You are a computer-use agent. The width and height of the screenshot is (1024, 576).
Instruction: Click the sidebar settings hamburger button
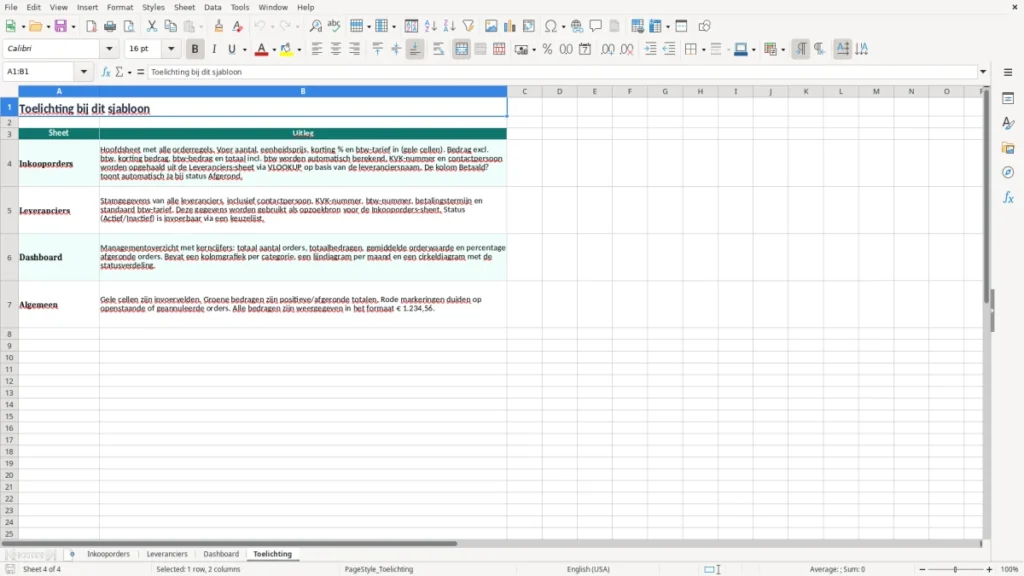[x=1008, y=72]
